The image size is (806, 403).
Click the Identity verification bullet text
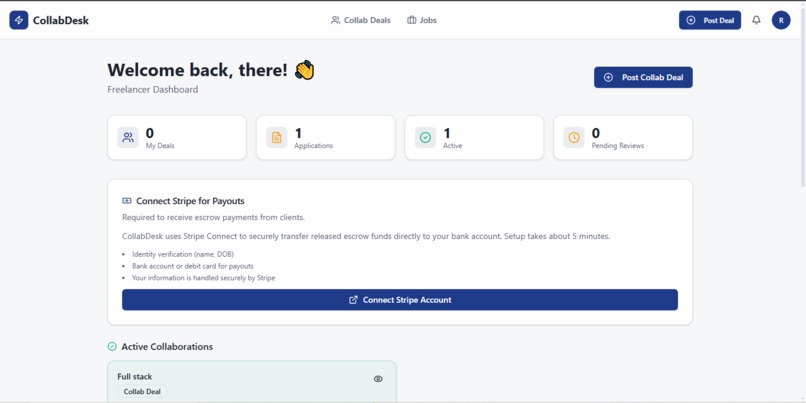pos(183,254)
